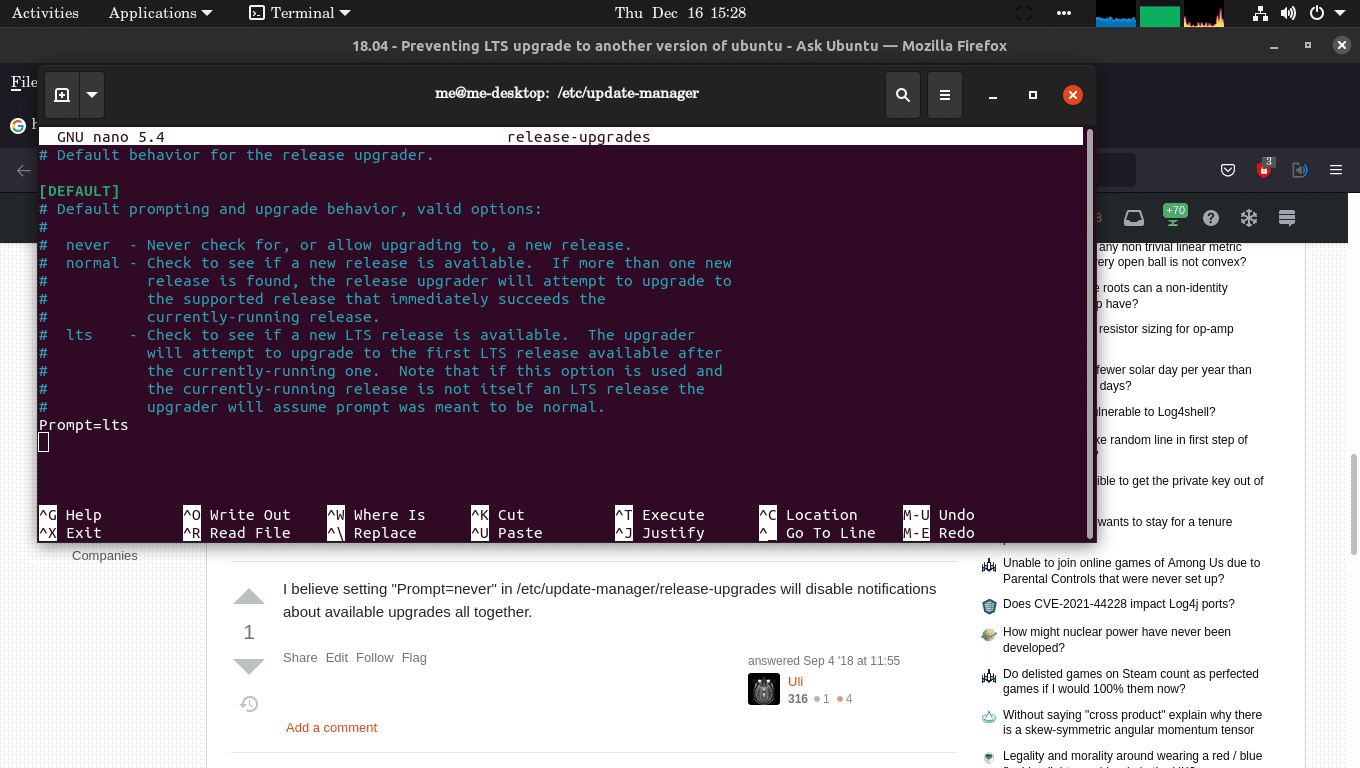Click the Prompt=lts line in nano
This screenshot has width=1360, height=768.
(84, 425)
